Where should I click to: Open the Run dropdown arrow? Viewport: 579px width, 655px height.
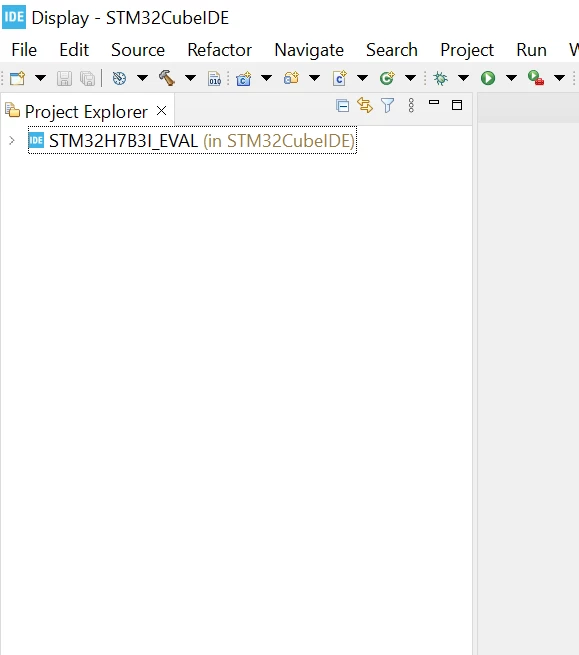tap(511, 78)
